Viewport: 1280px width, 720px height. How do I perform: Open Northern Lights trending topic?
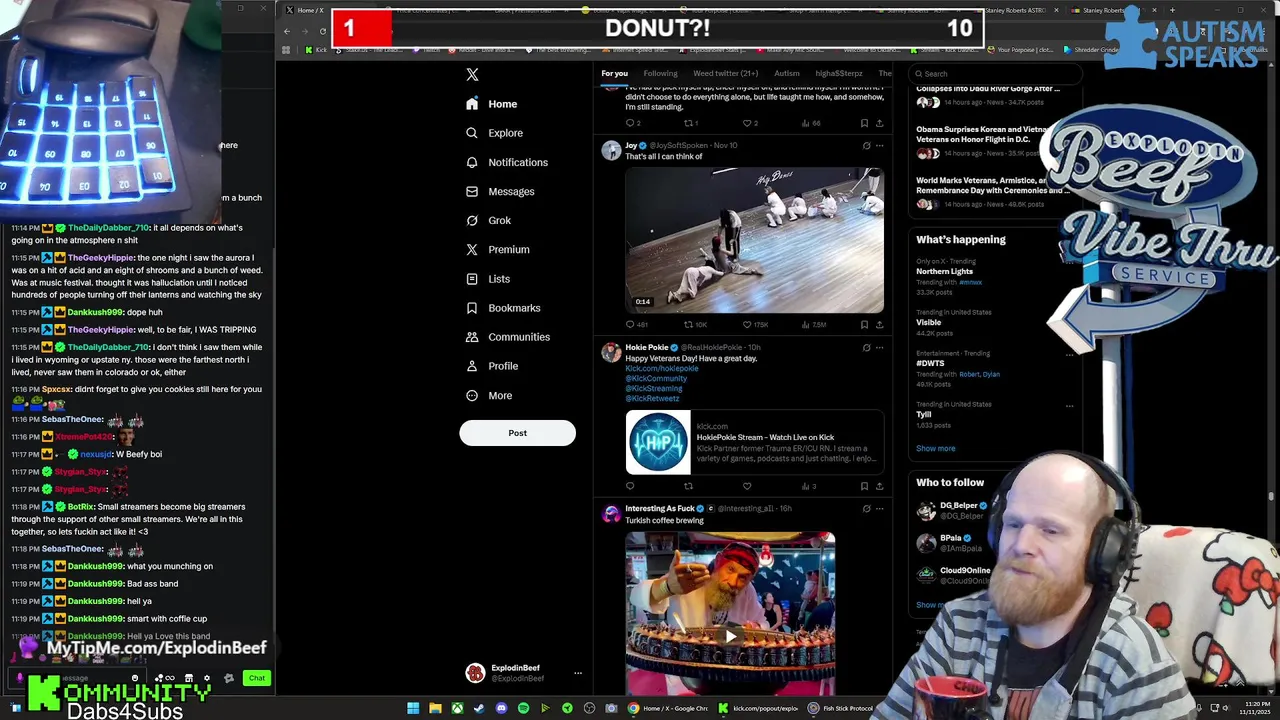click(944, 271)
